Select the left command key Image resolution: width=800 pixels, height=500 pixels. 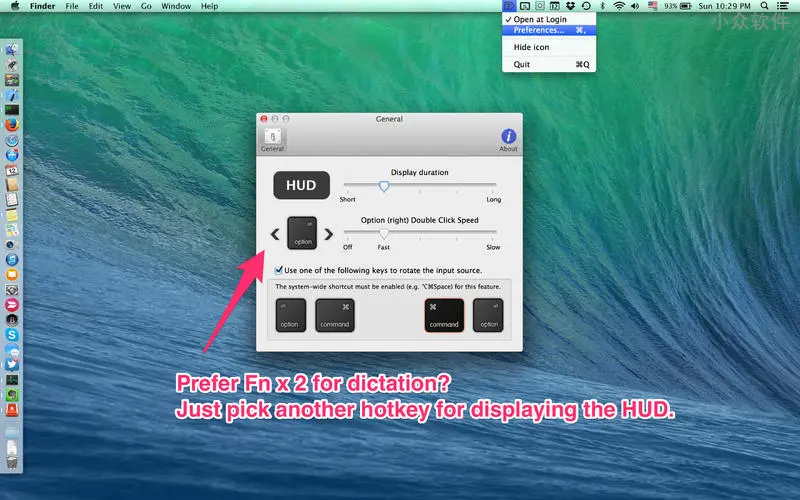335,315
